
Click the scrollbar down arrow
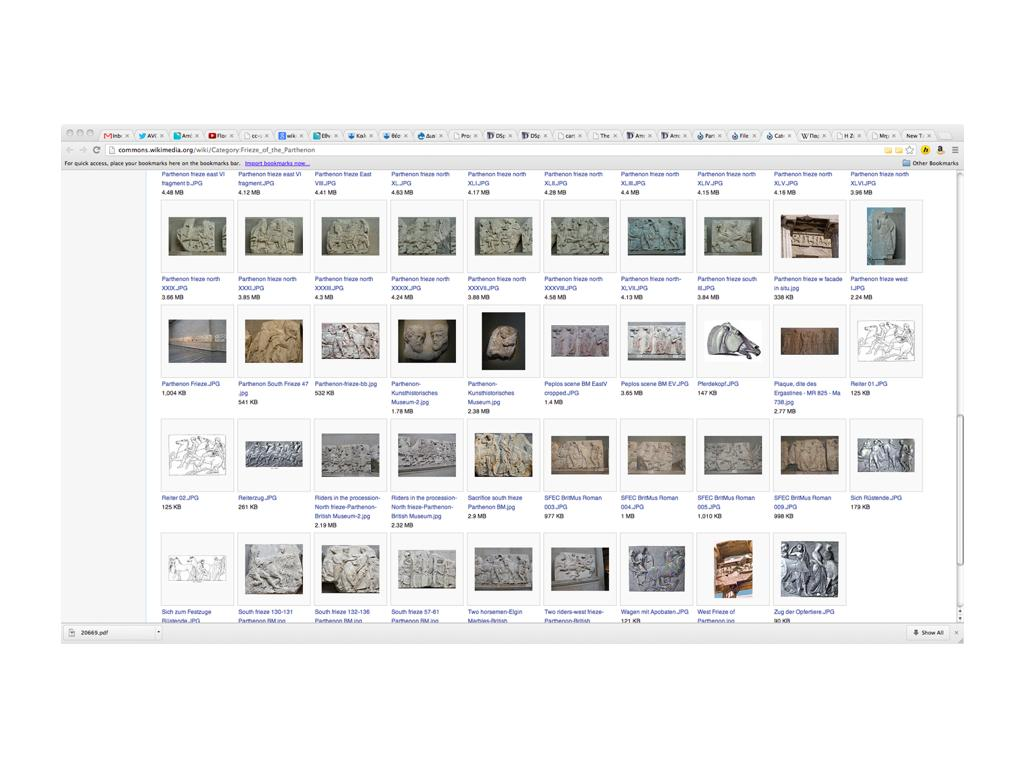pyautogui.click(x=959, y=617)
